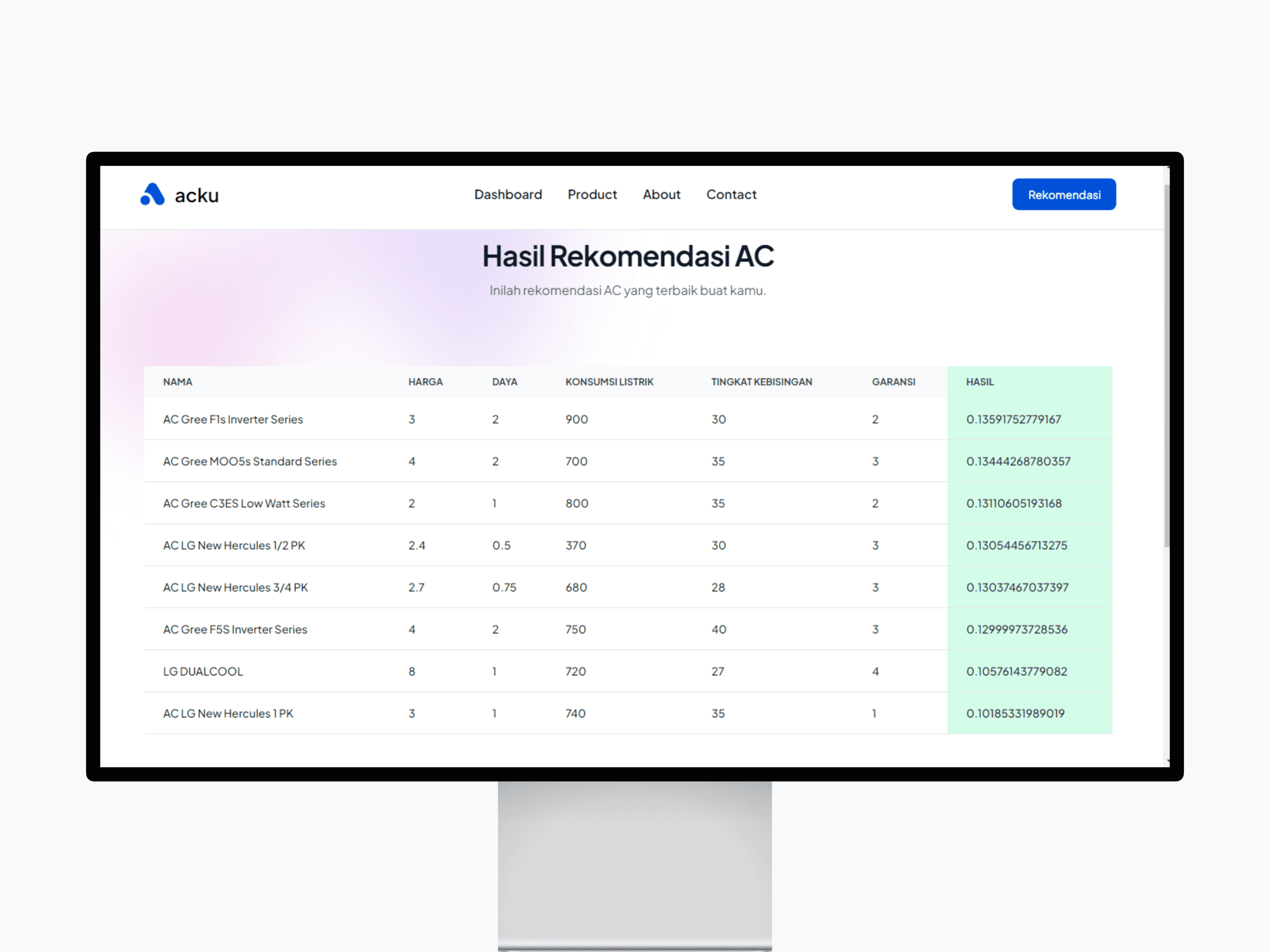The image size is (1270, 952).
Task: Click the 370 electricity consumption cell
Action: 576,546
